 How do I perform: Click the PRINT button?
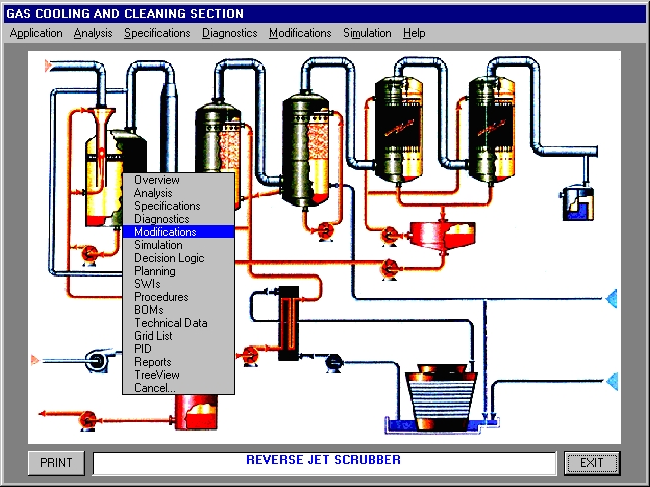coord(56,463)
